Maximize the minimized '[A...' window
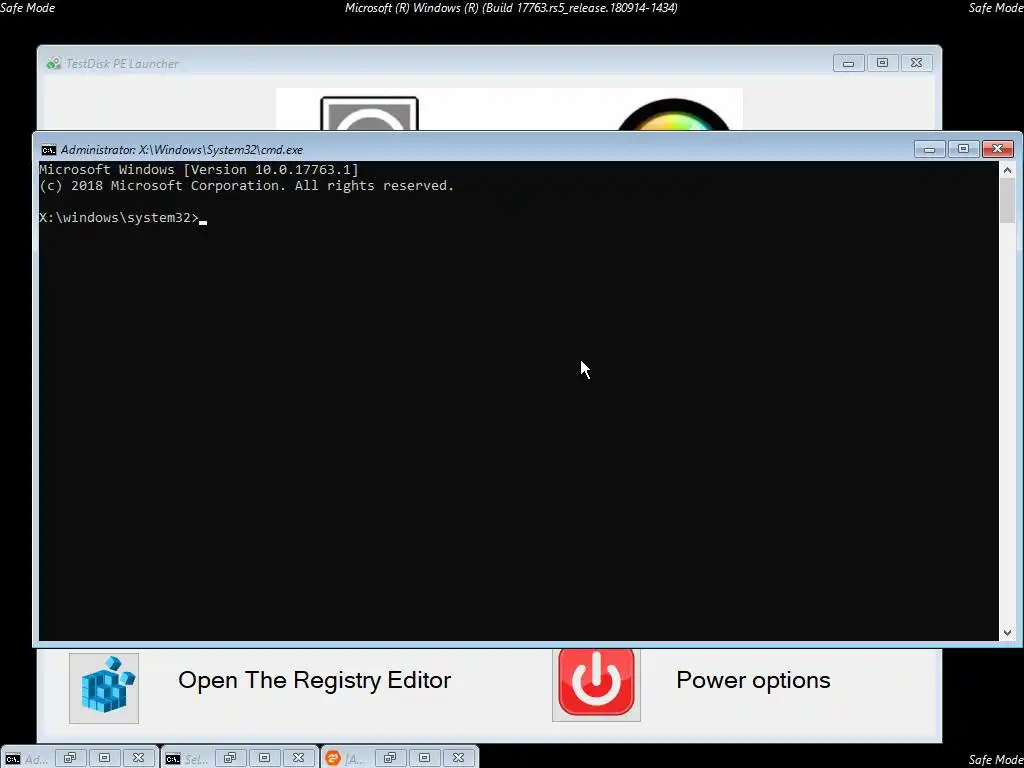1024x768 pixels. pos(424,758)
